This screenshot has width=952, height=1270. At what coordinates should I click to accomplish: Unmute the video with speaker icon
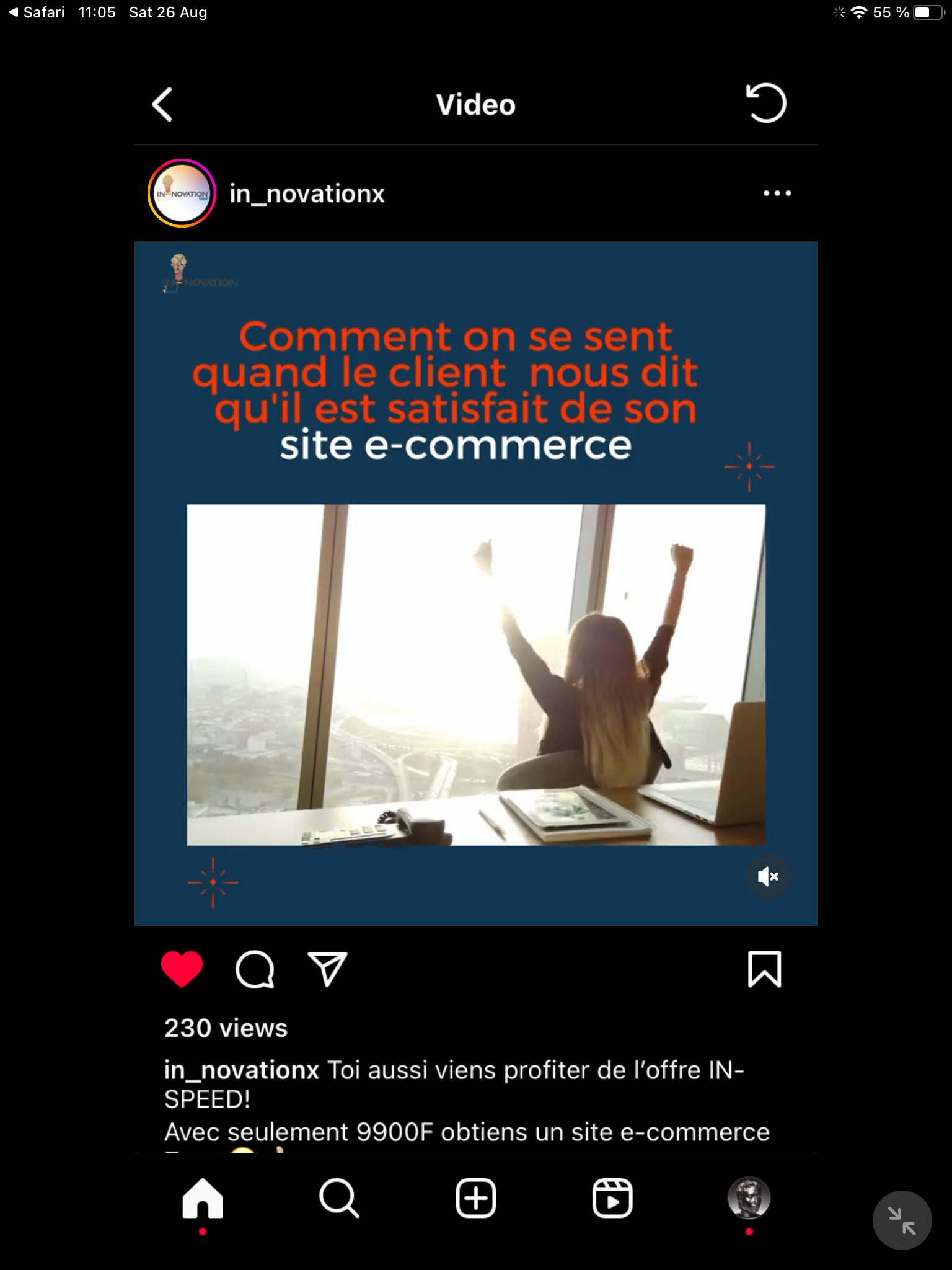tap(768, 876)
